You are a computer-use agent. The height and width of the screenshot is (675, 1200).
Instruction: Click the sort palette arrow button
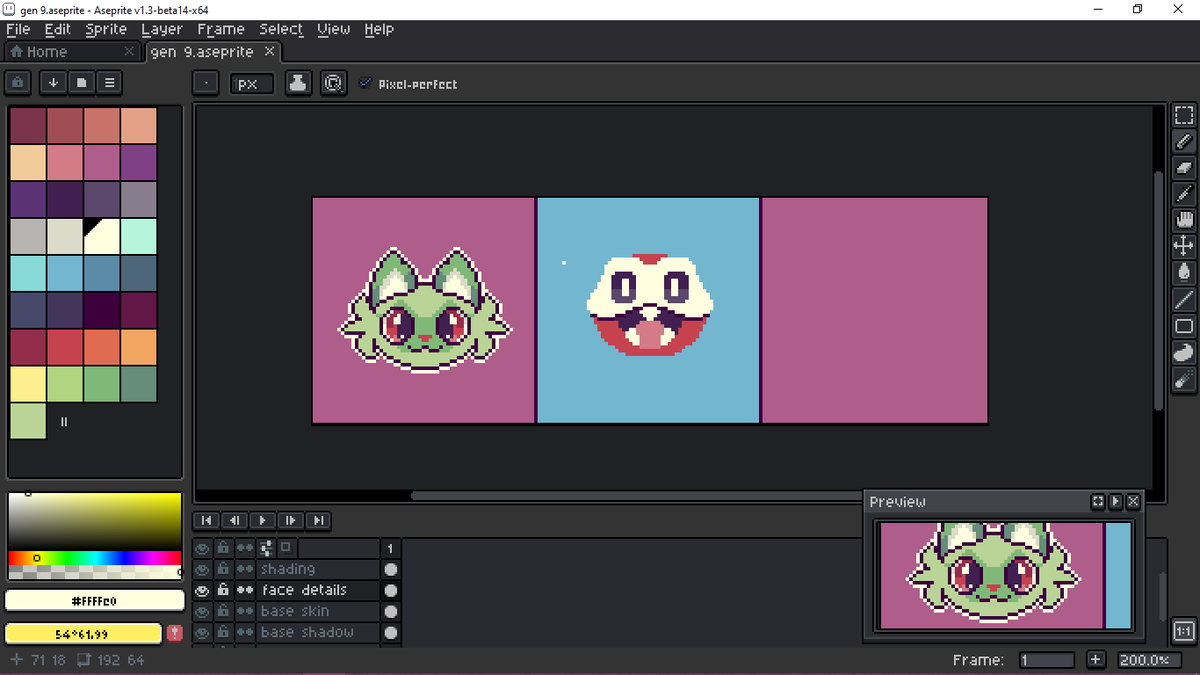[54, 83]
